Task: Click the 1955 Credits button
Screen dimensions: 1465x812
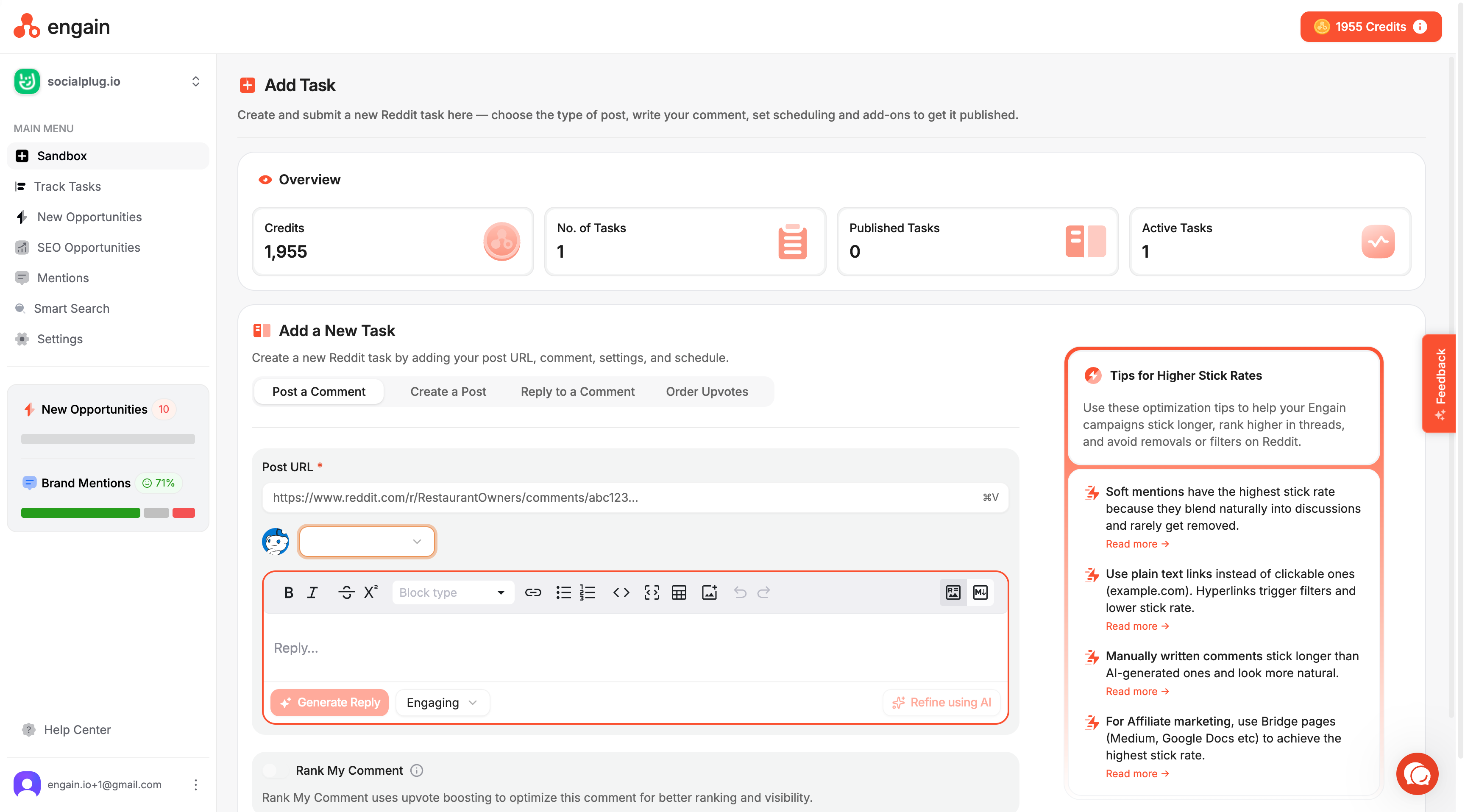Action: [x=1370, y=27]
